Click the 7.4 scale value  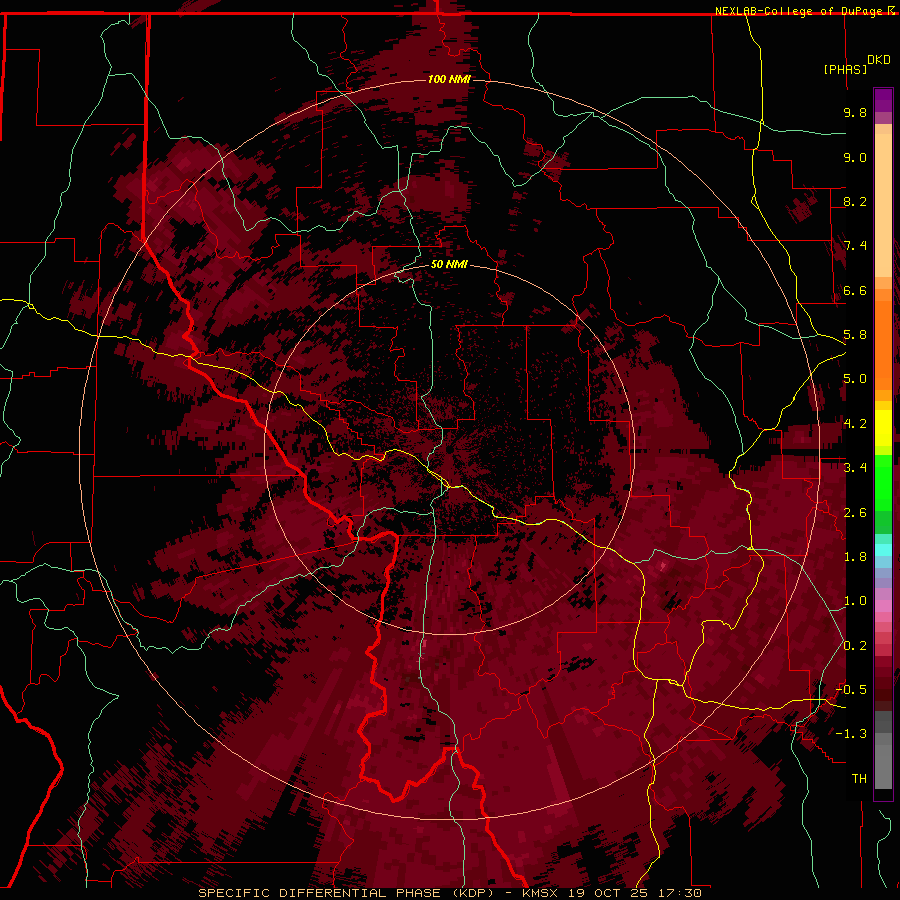coord(855,246)
